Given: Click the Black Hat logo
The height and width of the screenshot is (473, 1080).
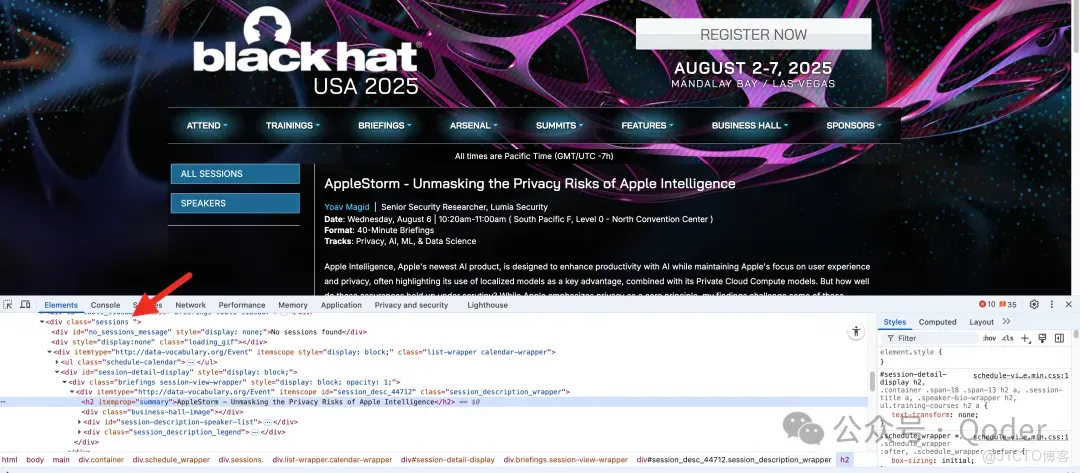Looking at the screenshot, I should pos(307,52).
